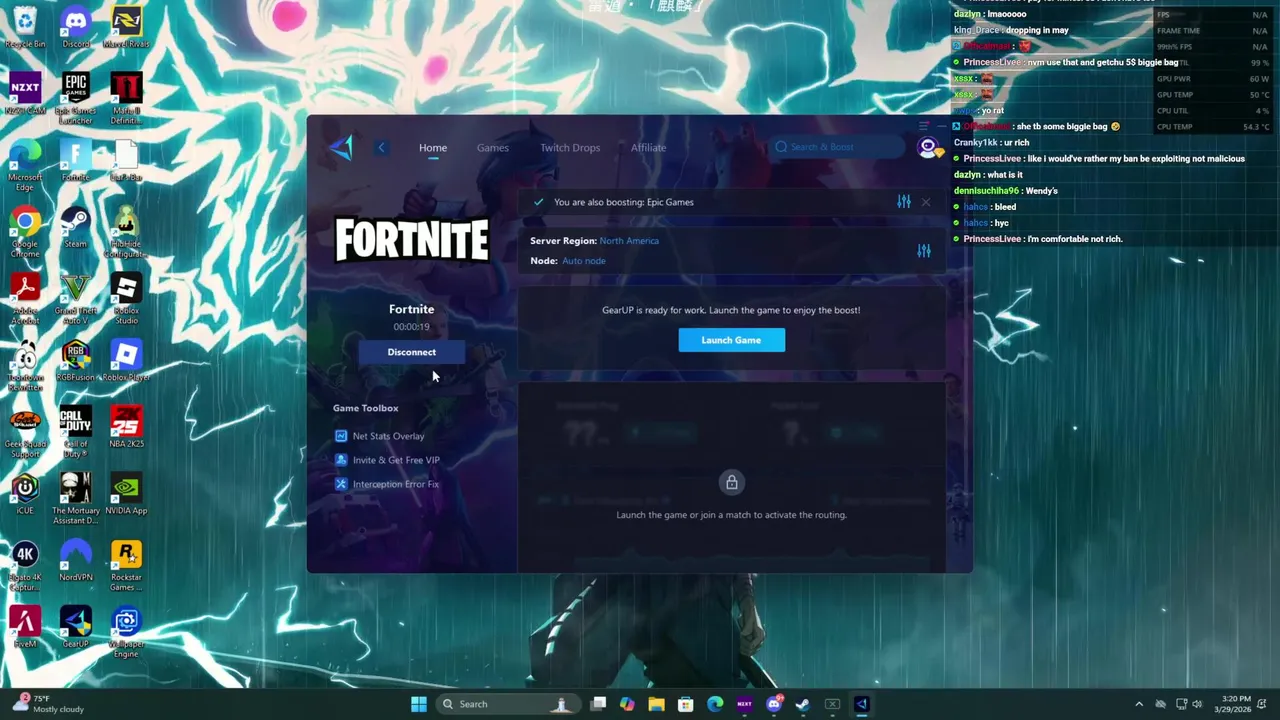Select the Fortnite desktop shortcut
1280x720 pixels.
(x=75, y=161)
